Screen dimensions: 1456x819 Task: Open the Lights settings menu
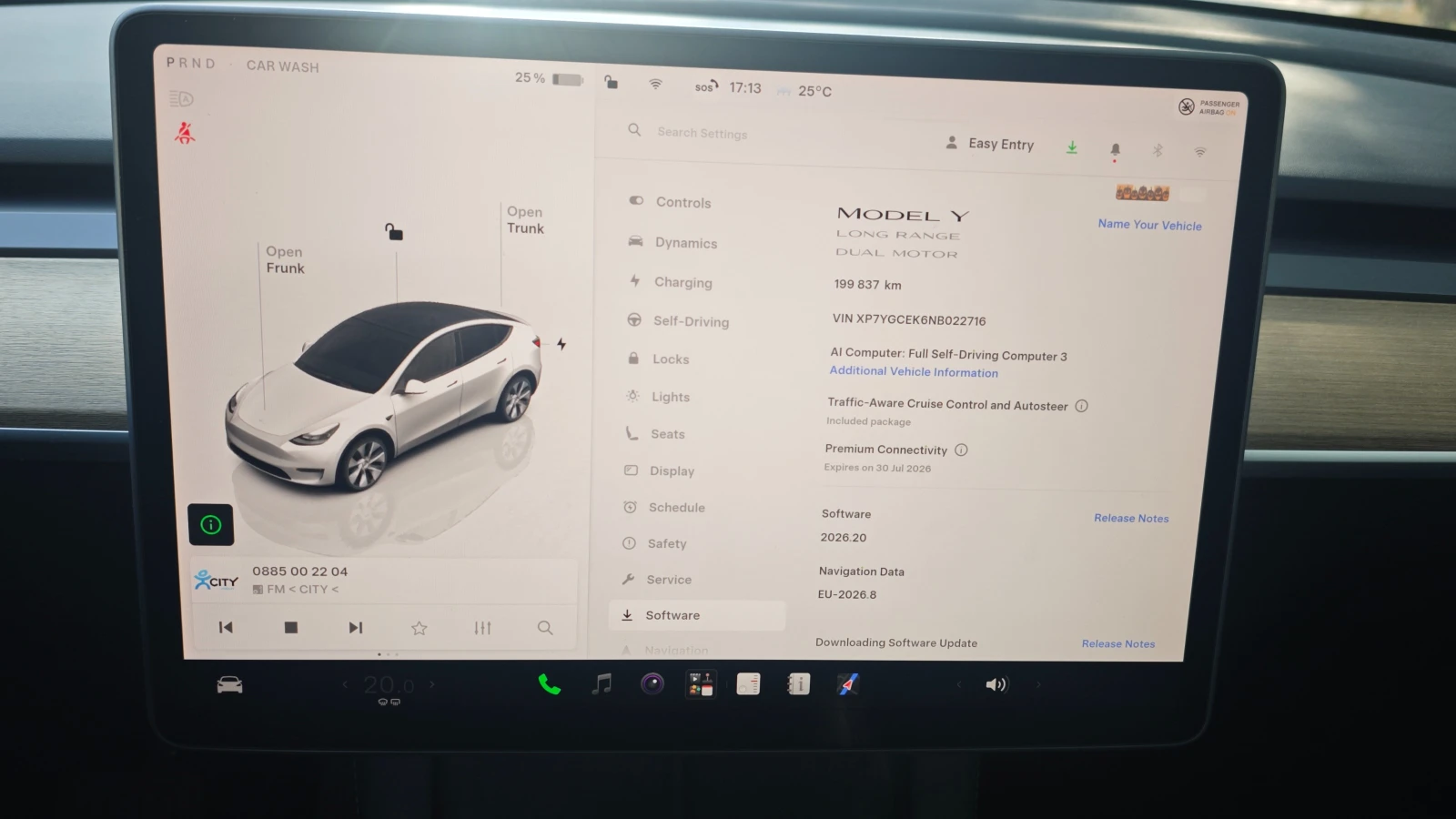tap(658, 397)
